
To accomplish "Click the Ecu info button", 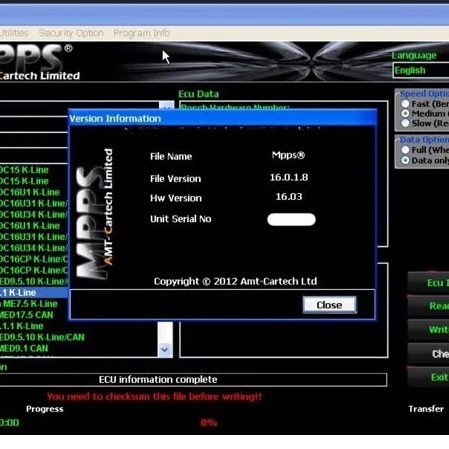I will [x=428, y=283].
